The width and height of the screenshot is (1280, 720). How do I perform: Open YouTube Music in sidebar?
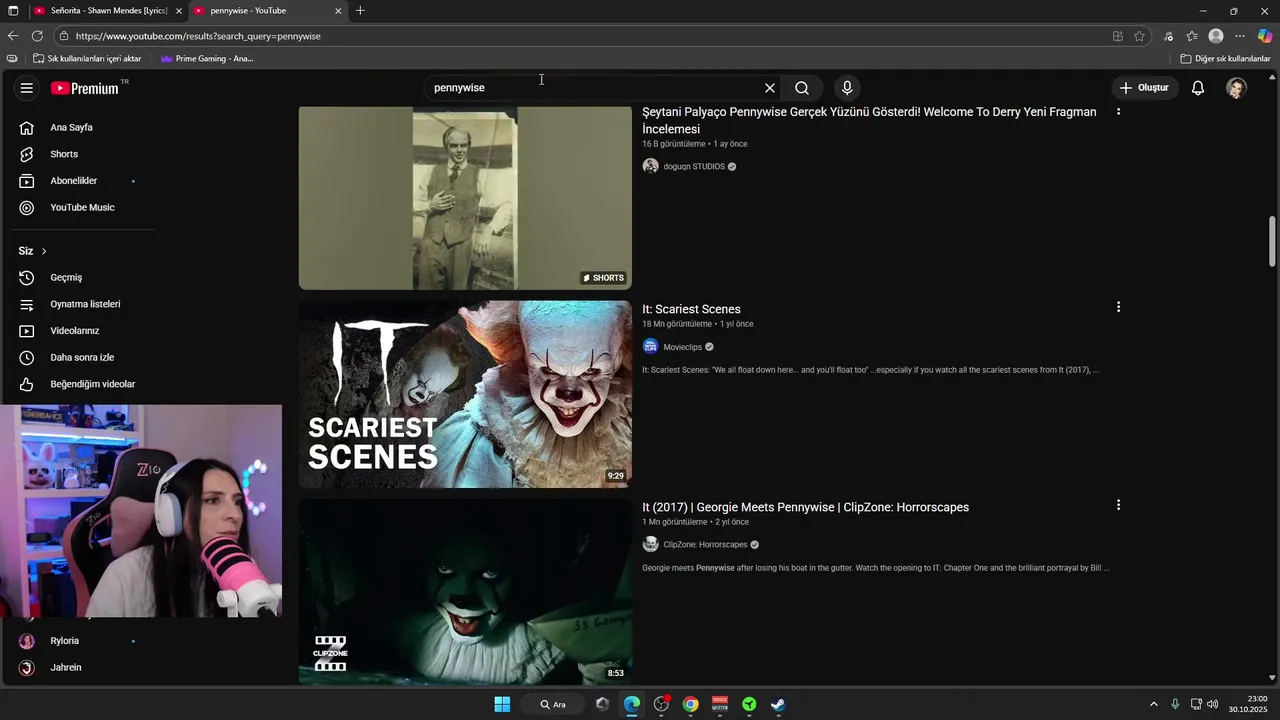[x=84, y=208]
